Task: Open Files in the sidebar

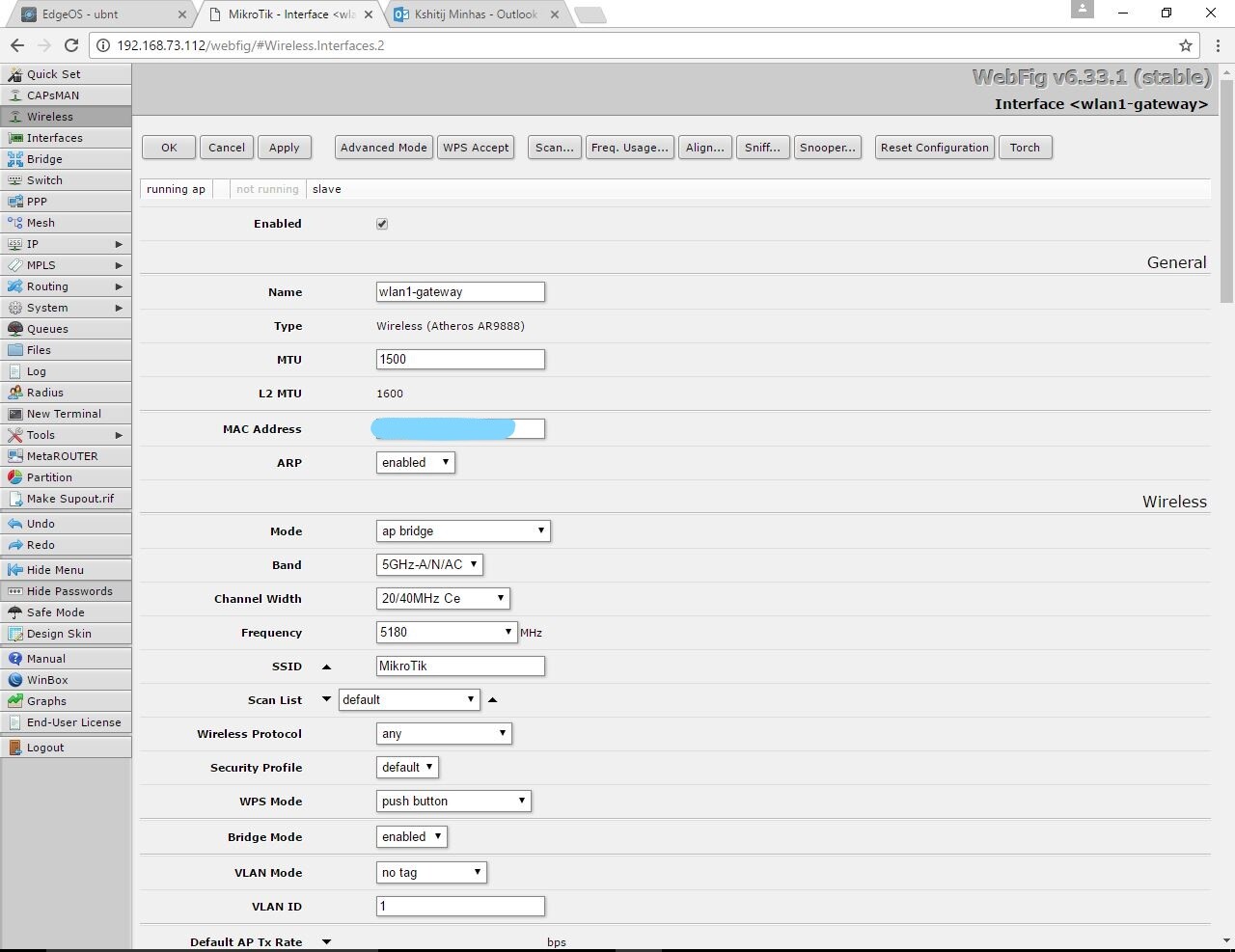Action: pos(66,350)
